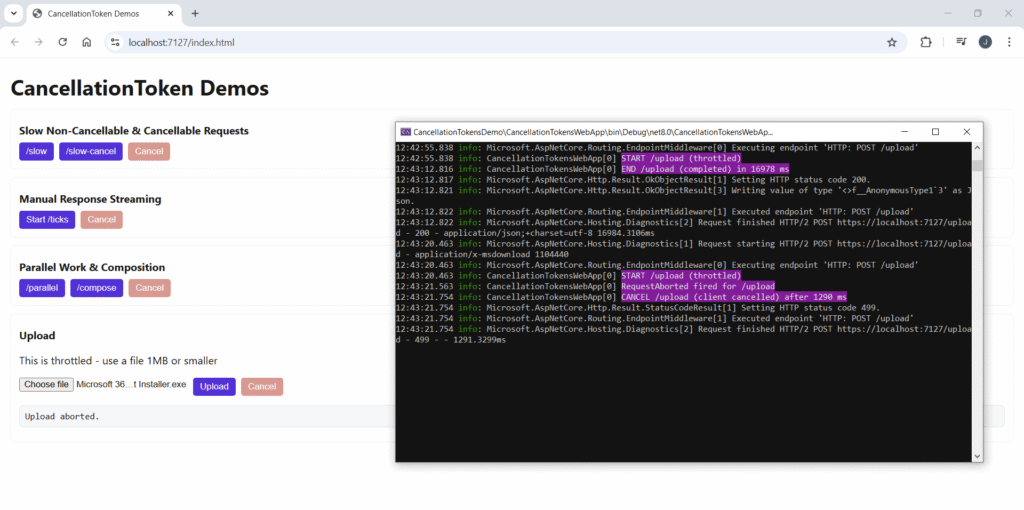The height and width of the screenshot is (510, 1024).
Task: Go to the home page icon
Action: [86, 42]
